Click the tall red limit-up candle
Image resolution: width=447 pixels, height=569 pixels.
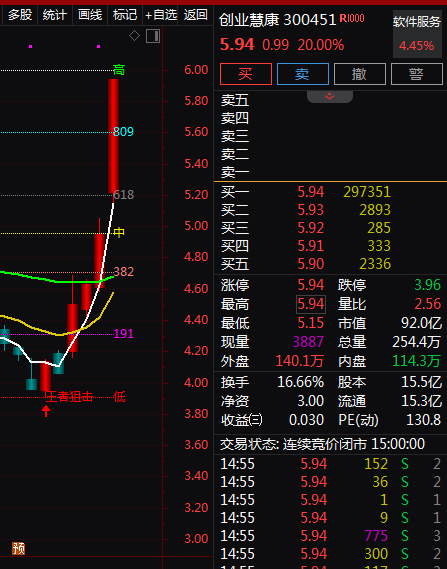[114, 136]
